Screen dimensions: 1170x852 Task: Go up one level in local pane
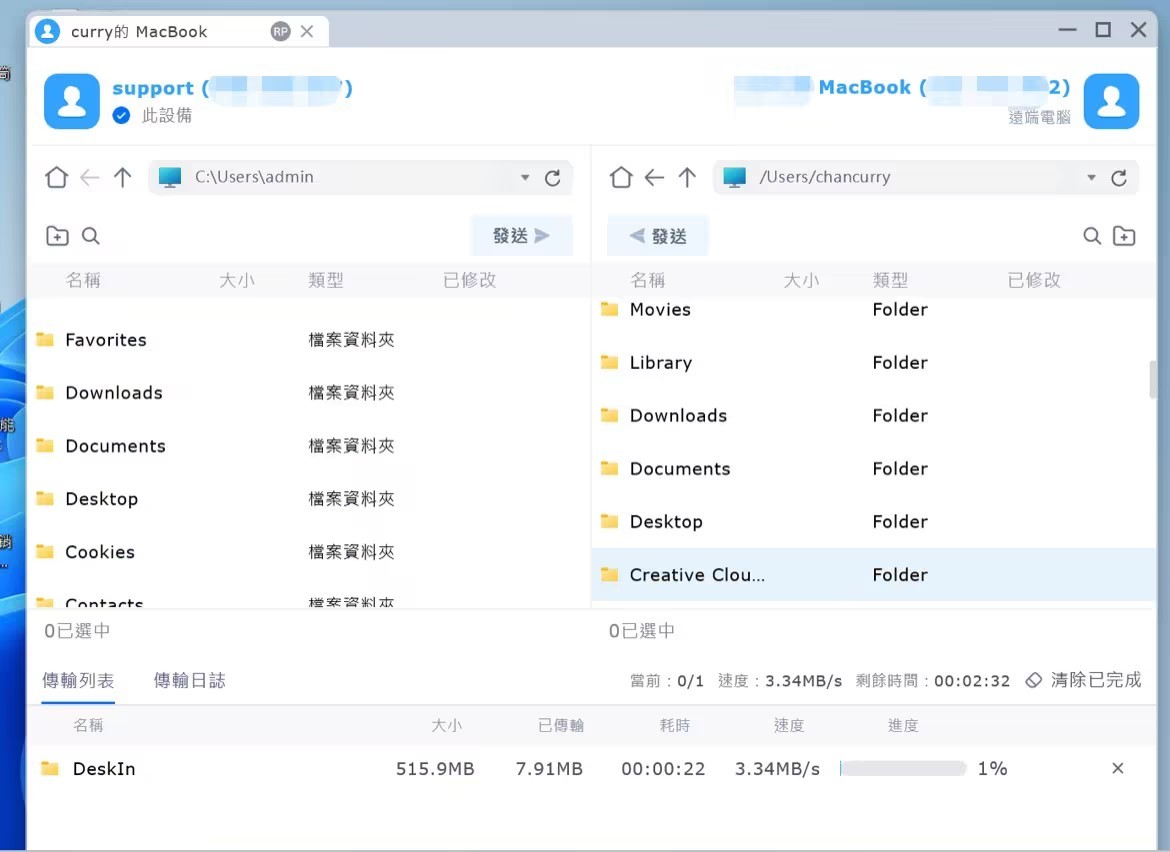[122, 178]
